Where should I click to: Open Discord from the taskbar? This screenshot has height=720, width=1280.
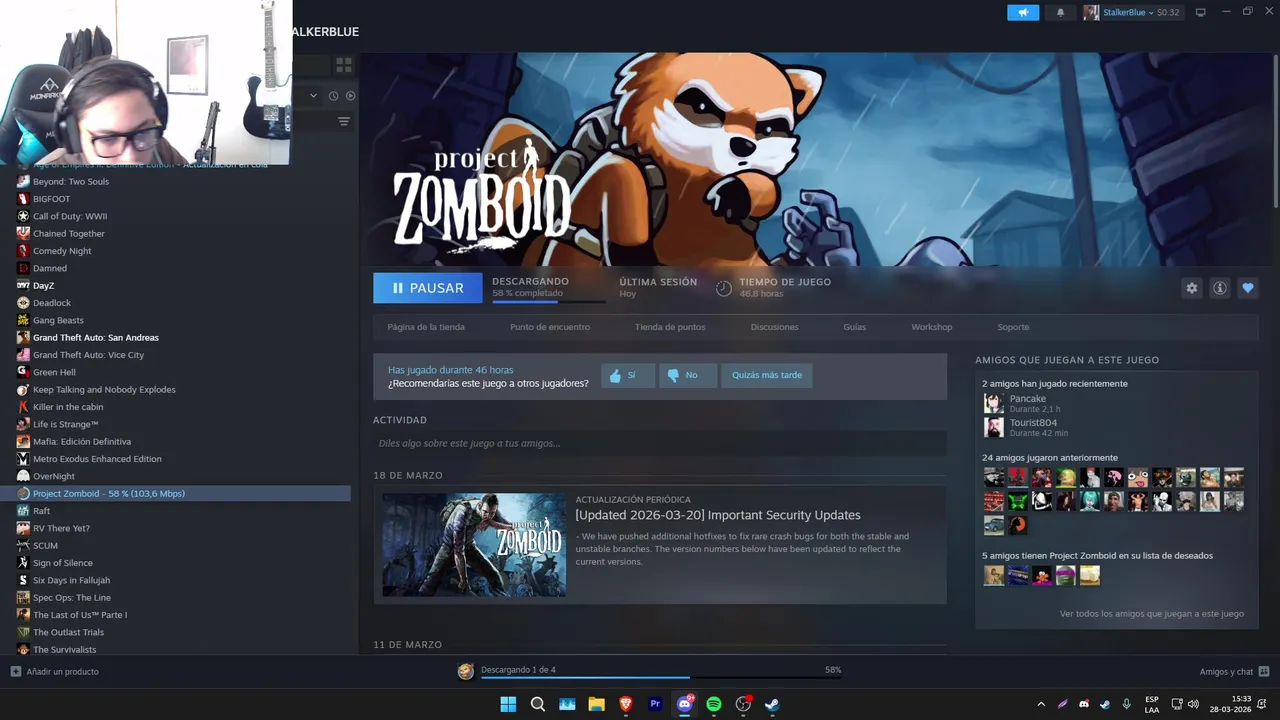pyautogui.click(x=685, y=704)
